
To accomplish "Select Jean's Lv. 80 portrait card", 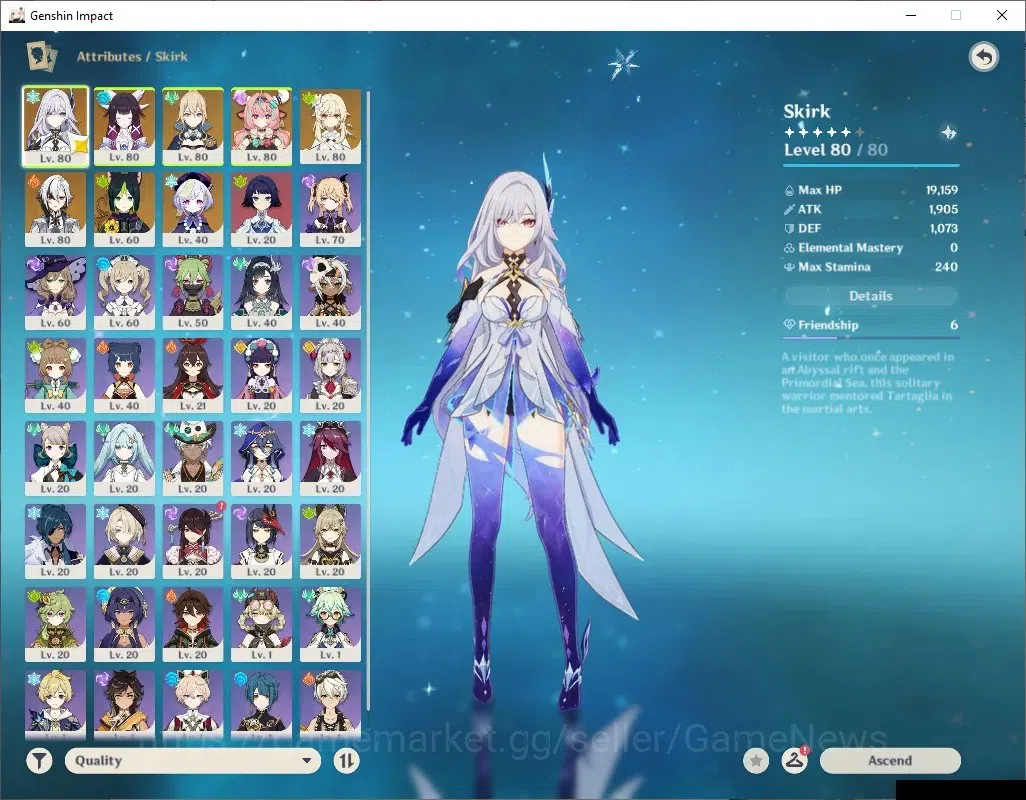I will coord(193,127).
